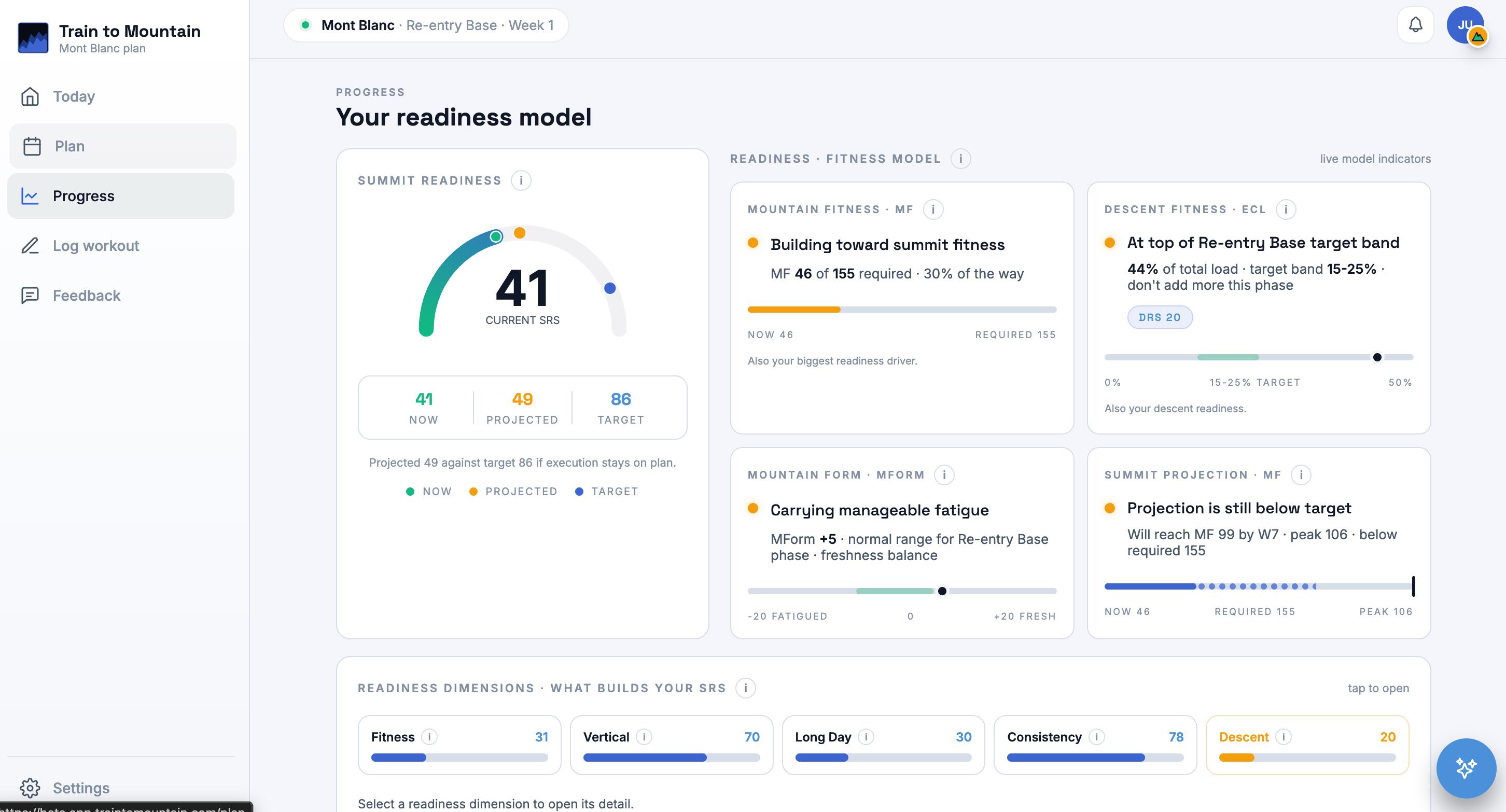The width and height of the screenshot is (1506, 812).
Task: Click the 86 Target value
Action: pos(621,399)
